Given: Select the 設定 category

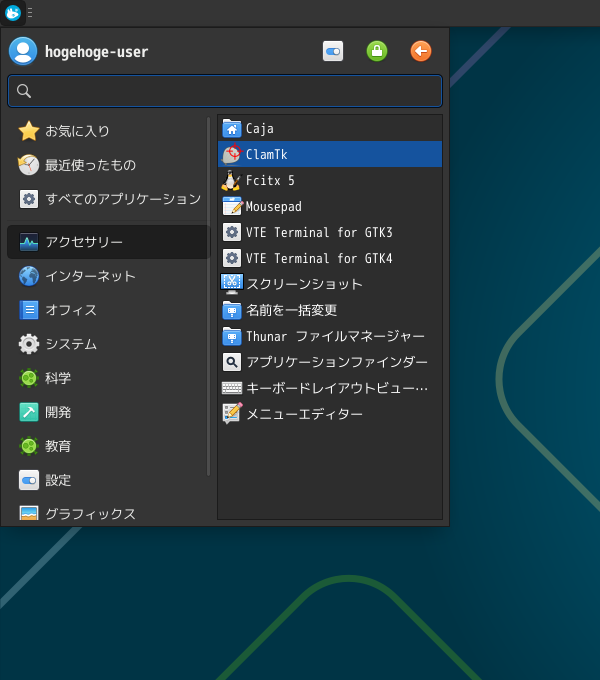Looking at the screenshot, I should pos(109,480).
